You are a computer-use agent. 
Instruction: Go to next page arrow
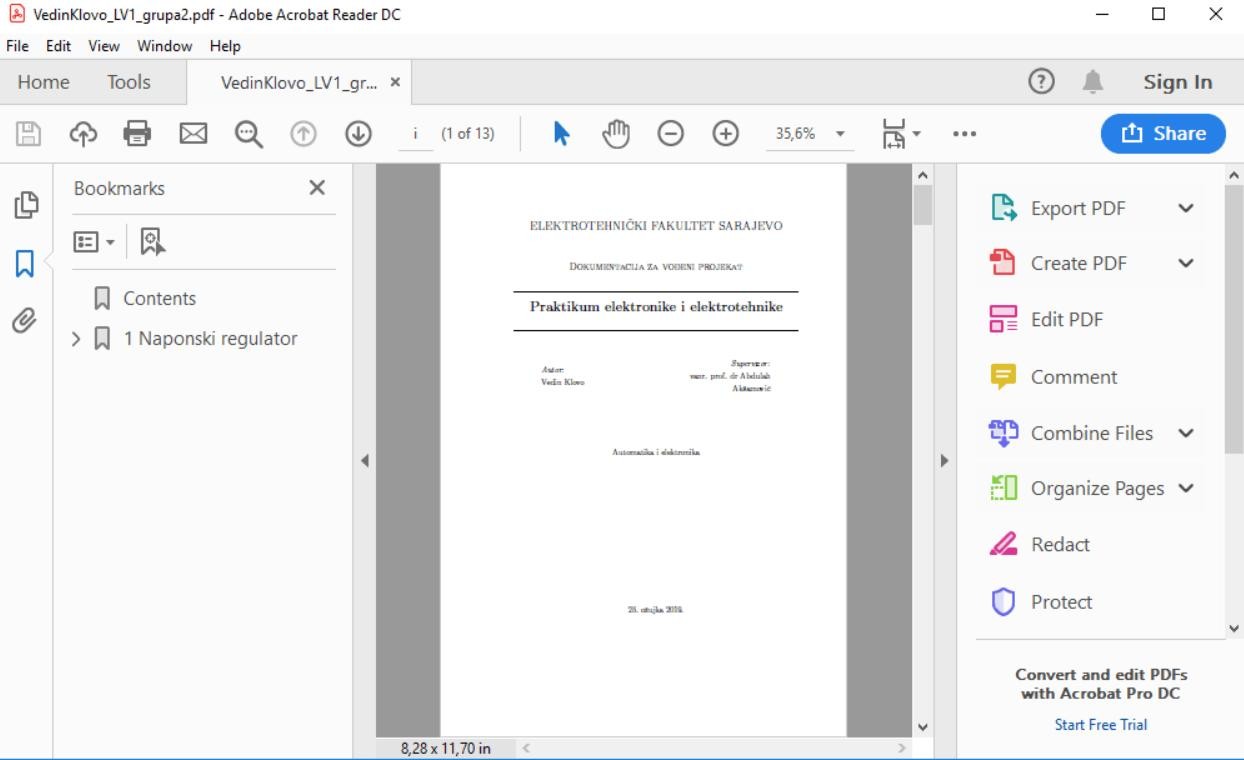pos(358,134)
